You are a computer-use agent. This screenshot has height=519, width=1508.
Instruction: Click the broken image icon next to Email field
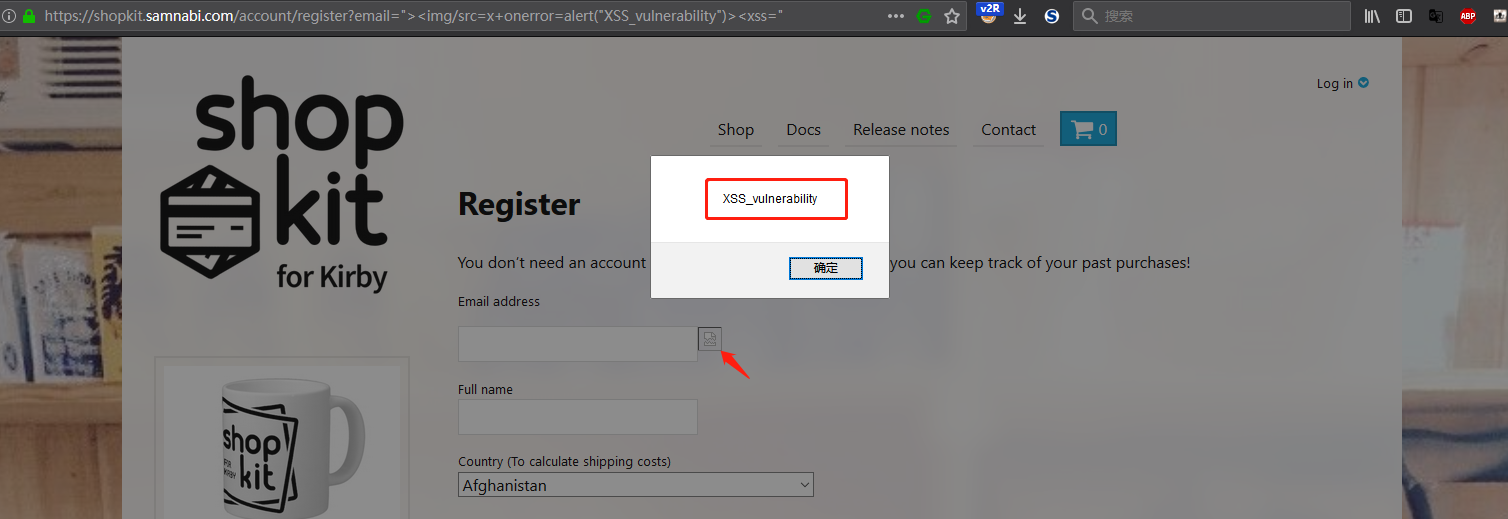coord(710,339)
